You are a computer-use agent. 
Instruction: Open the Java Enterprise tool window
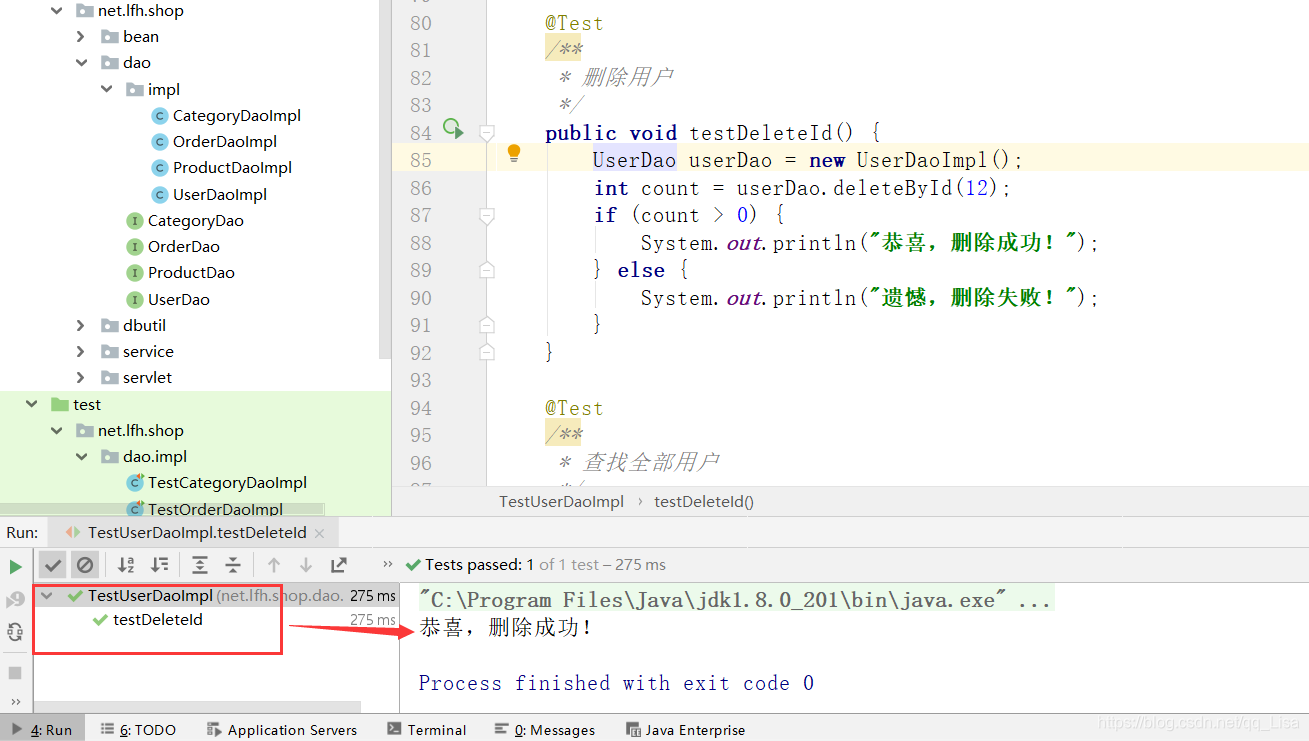tap(686, 730)
